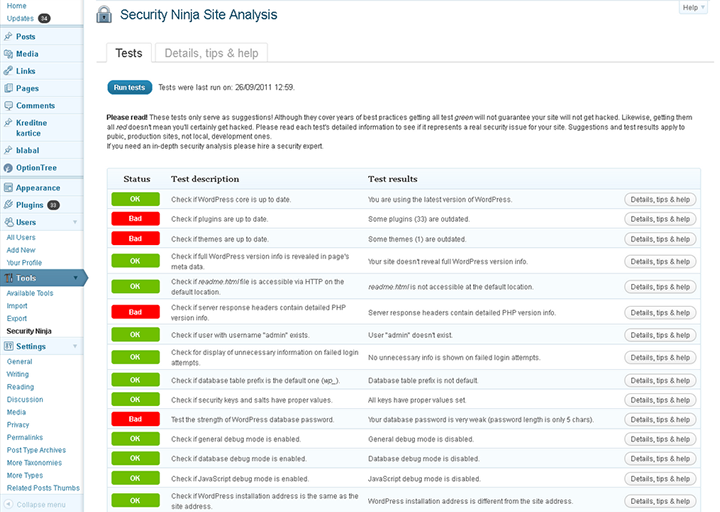Open Writing settings link
The image size is (720, 512).
pos(17,374)
